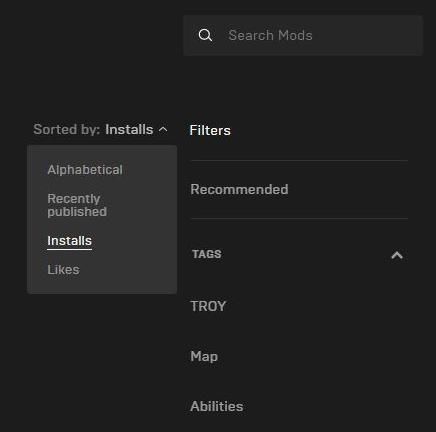436x432 pixels.
Task: Focus the Search Mods input field
Action: coord(303,35)
